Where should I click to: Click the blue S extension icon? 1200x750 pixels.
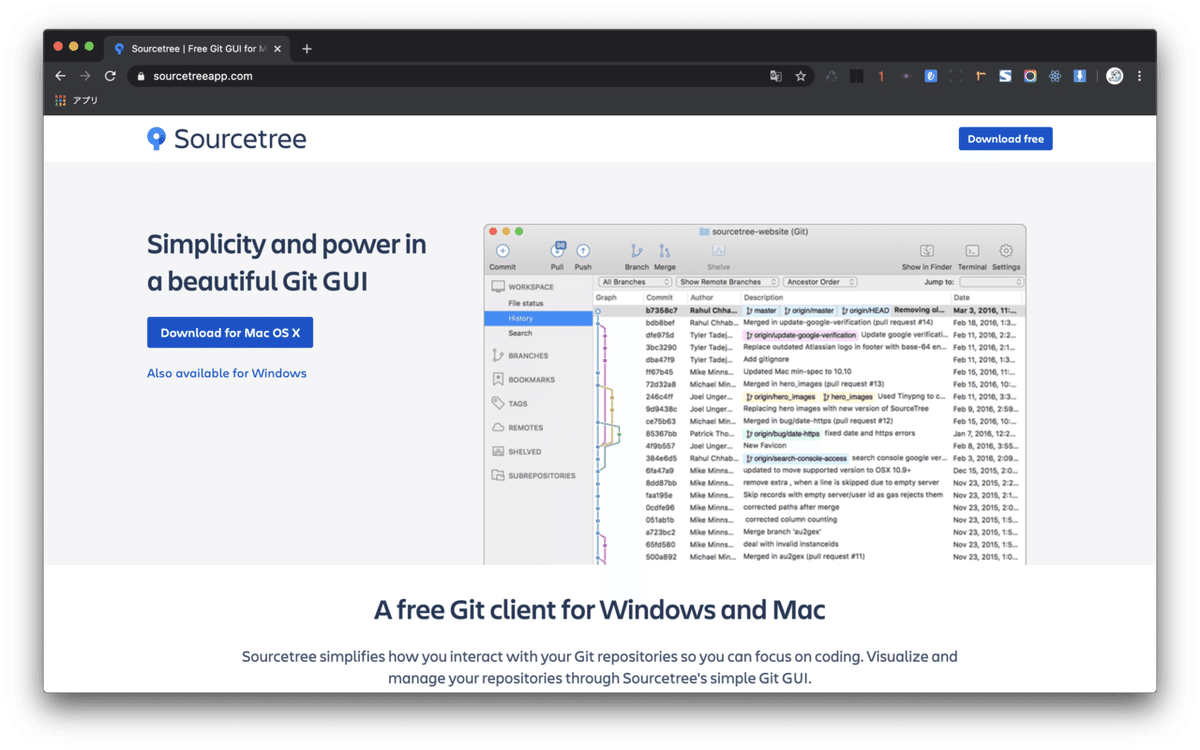pos(1005,76)
